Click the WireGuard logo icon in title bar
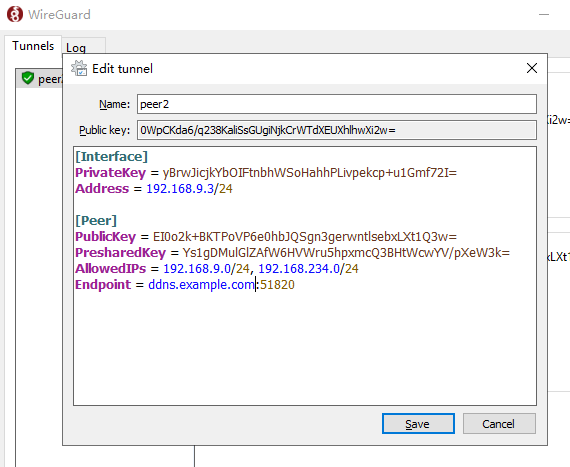Image resolution: width=570 pixels, height=467 pixels. tap(15, 15)
